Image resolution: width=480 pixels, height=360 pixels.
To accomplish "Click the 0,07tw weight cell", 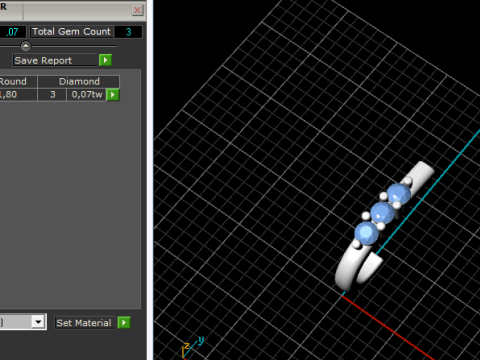I will pyautogui.click(x=86, y=95).
